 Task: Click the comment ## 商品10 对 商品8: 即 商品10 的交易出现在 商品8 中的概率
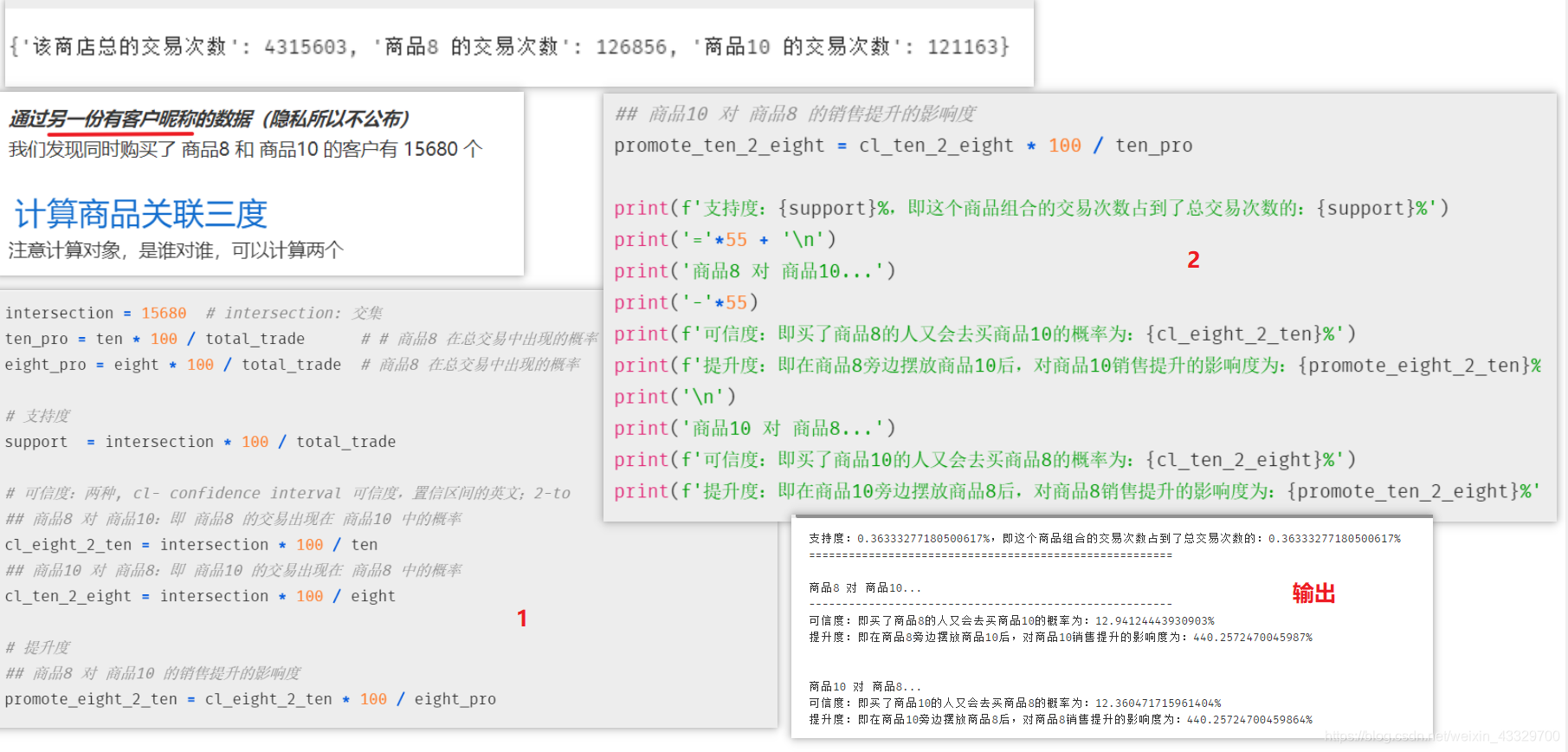(x=234, y=570)
